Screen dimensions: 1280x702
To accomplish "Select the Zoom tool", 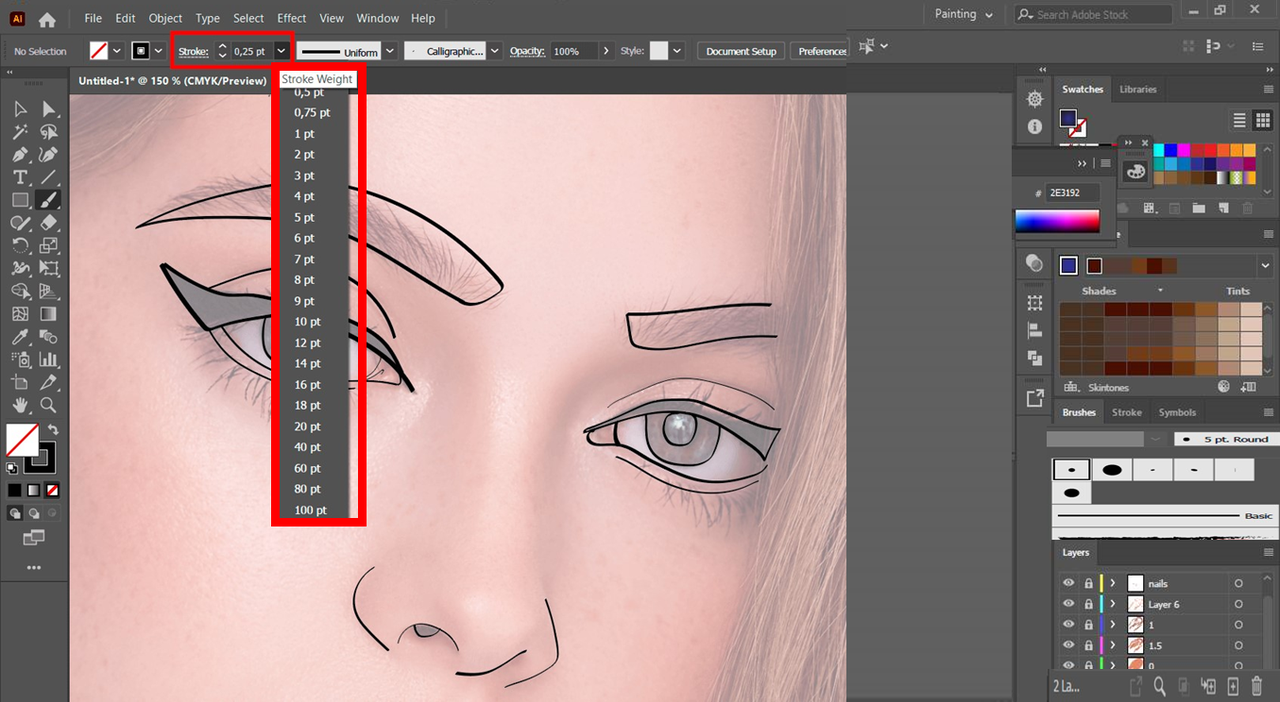I will coord(48,405).
